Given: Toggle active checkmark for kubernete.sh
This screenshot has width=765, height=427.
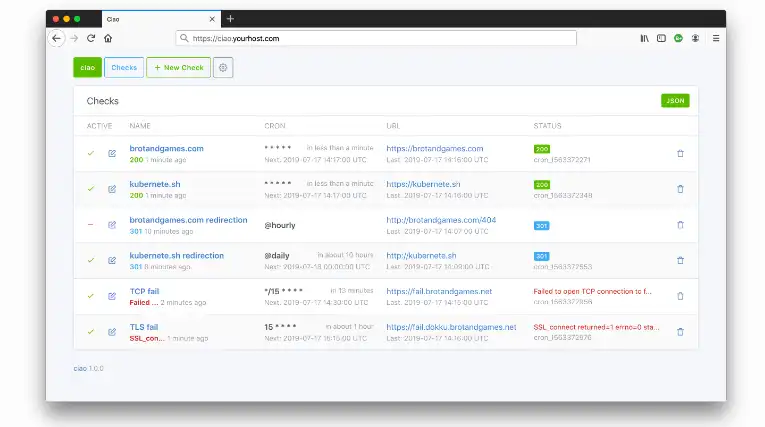Looking at the screenshot, I should 90,189.
